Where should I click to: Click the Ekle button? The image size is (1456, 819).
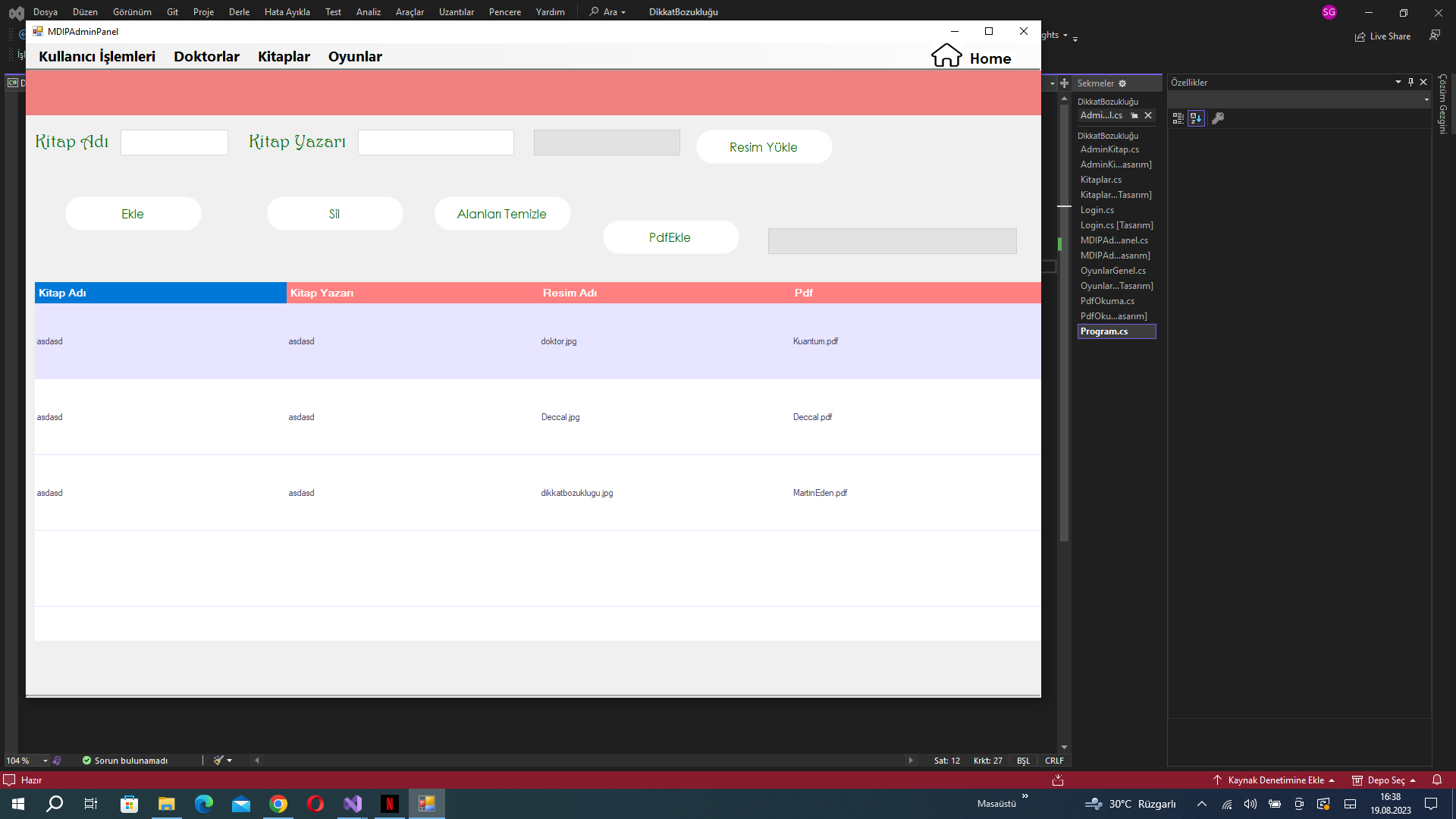point(133,214)
